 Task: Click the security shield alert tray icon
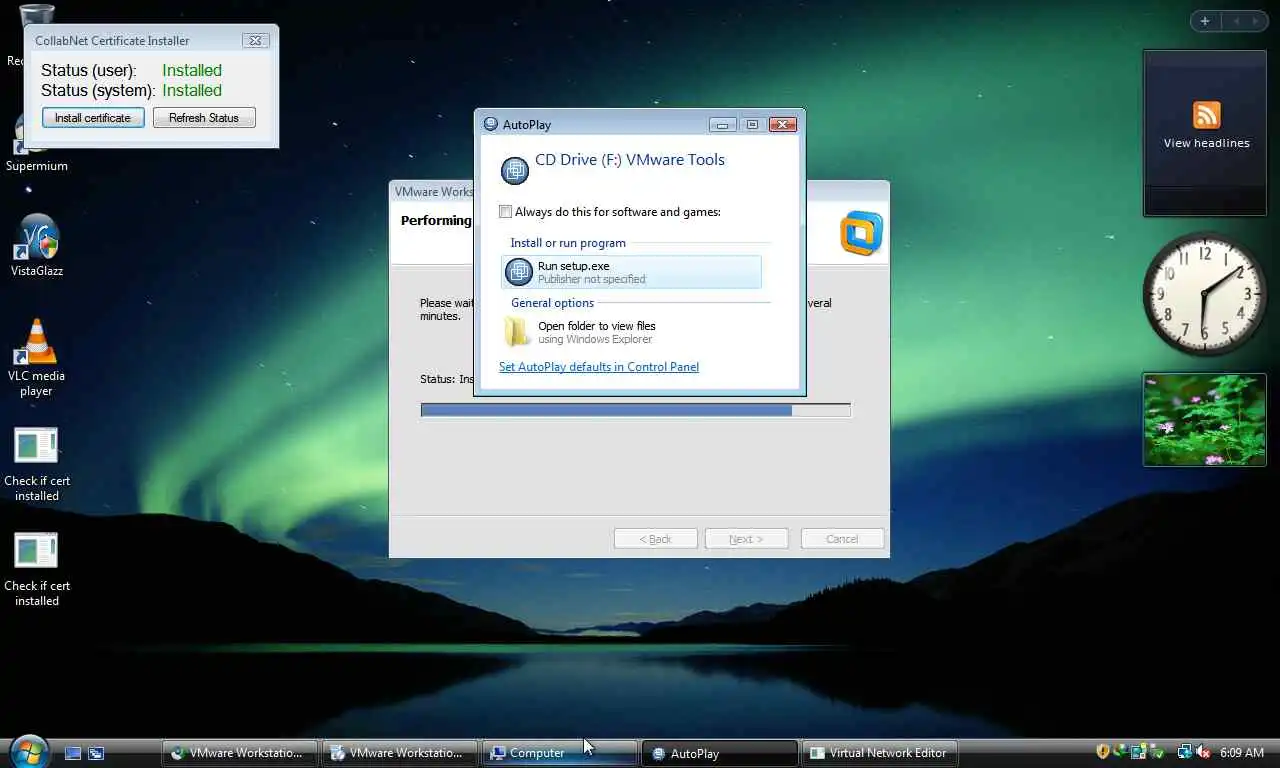pos(1103,752)
